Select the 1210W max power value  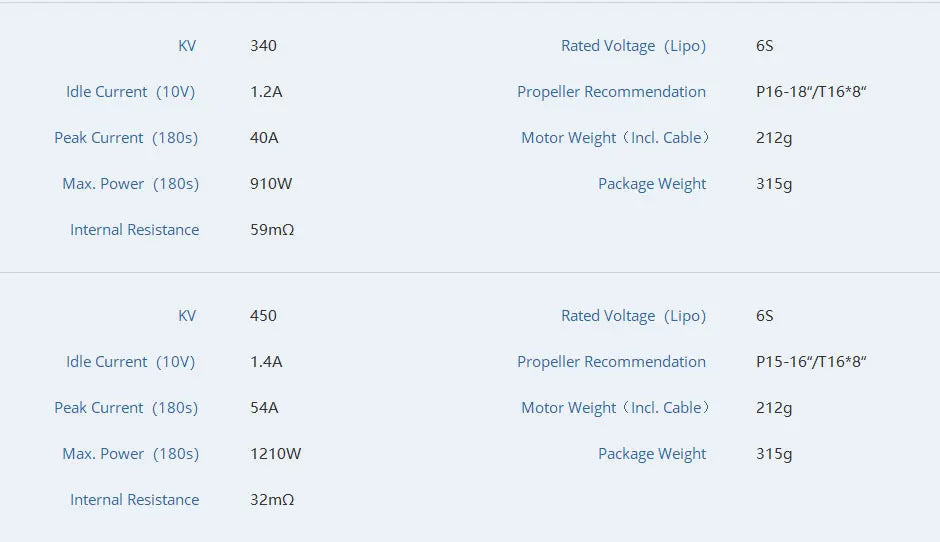click(275, 454)
